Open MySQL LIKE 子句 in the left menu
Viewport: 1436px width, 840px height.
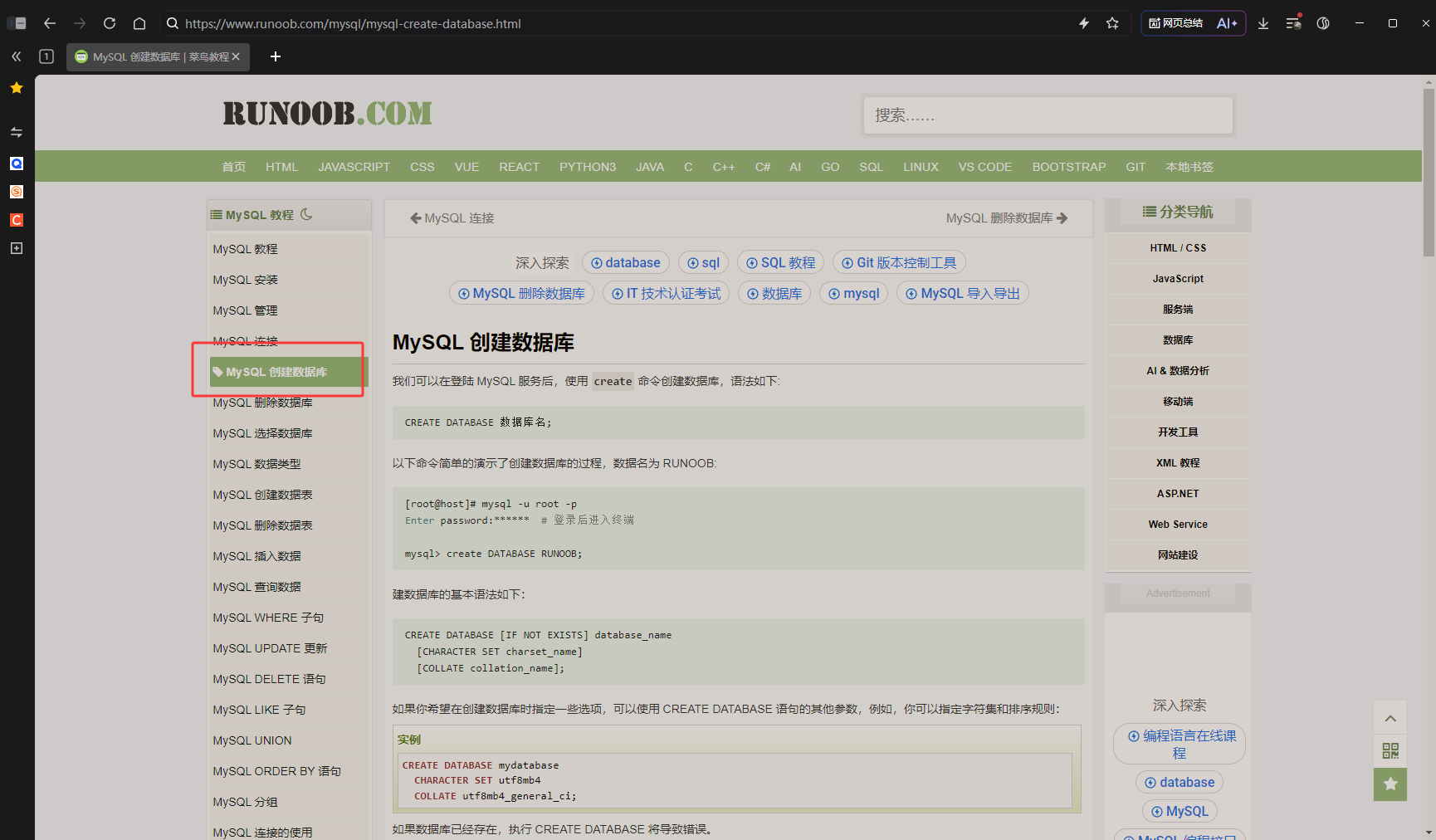tap(287, 710)
